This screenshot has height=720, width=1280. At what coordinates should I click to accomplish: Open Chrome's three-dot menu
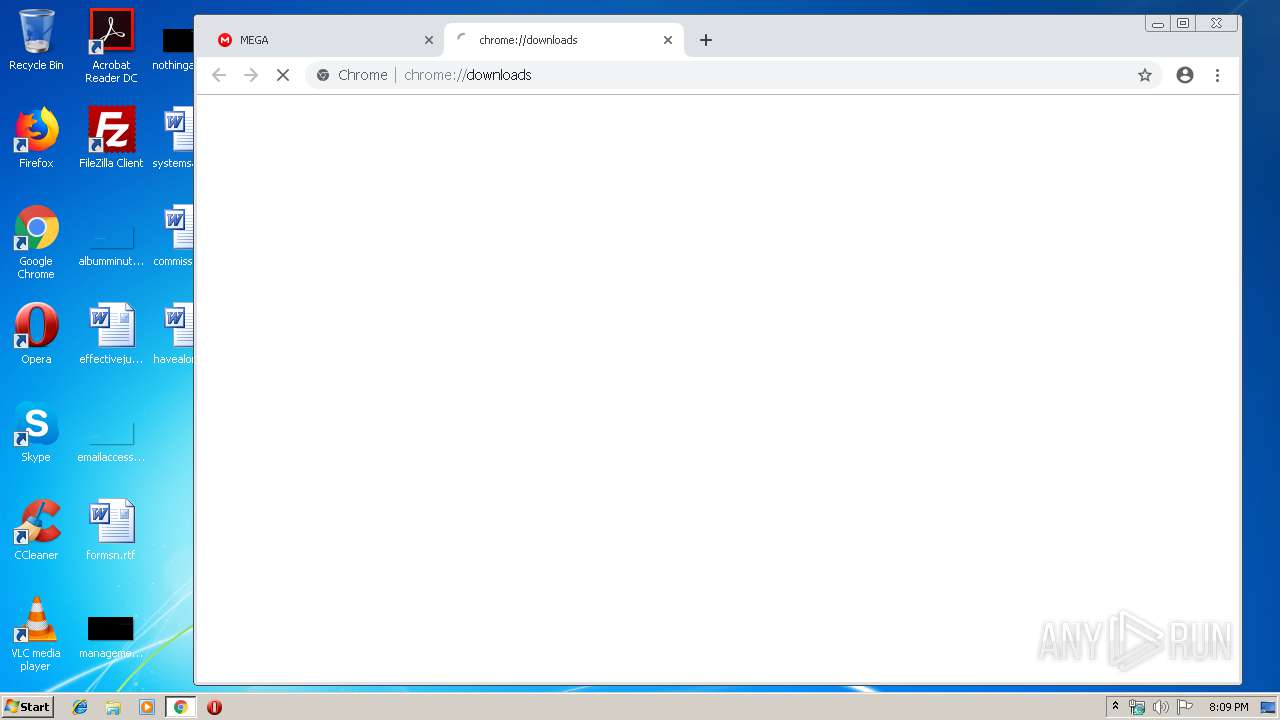point(1217,75)
